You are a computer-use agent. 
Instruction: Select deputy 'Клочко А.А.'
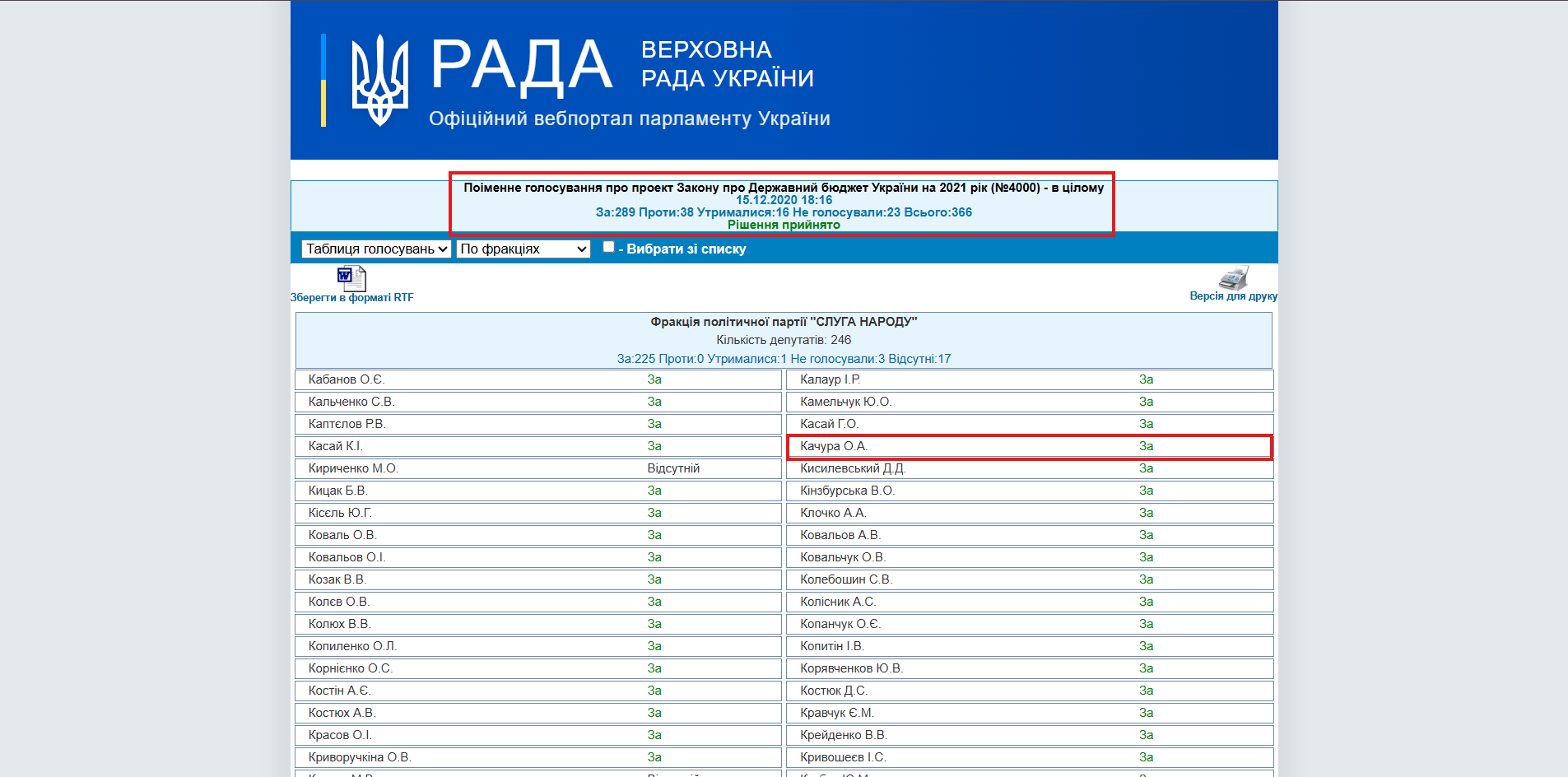833,513
